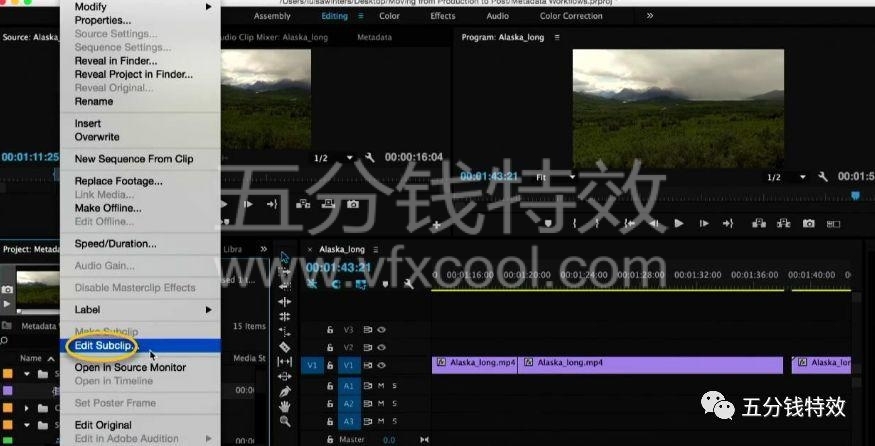The height and width of the screenshot is (446, 875).
Task: Play the Program monitor
Action: (679, 223)
